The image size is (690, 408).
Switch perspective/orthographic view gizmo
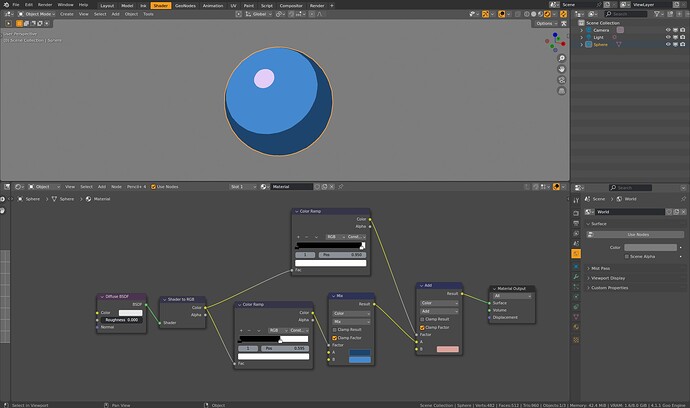pos(562,91)
